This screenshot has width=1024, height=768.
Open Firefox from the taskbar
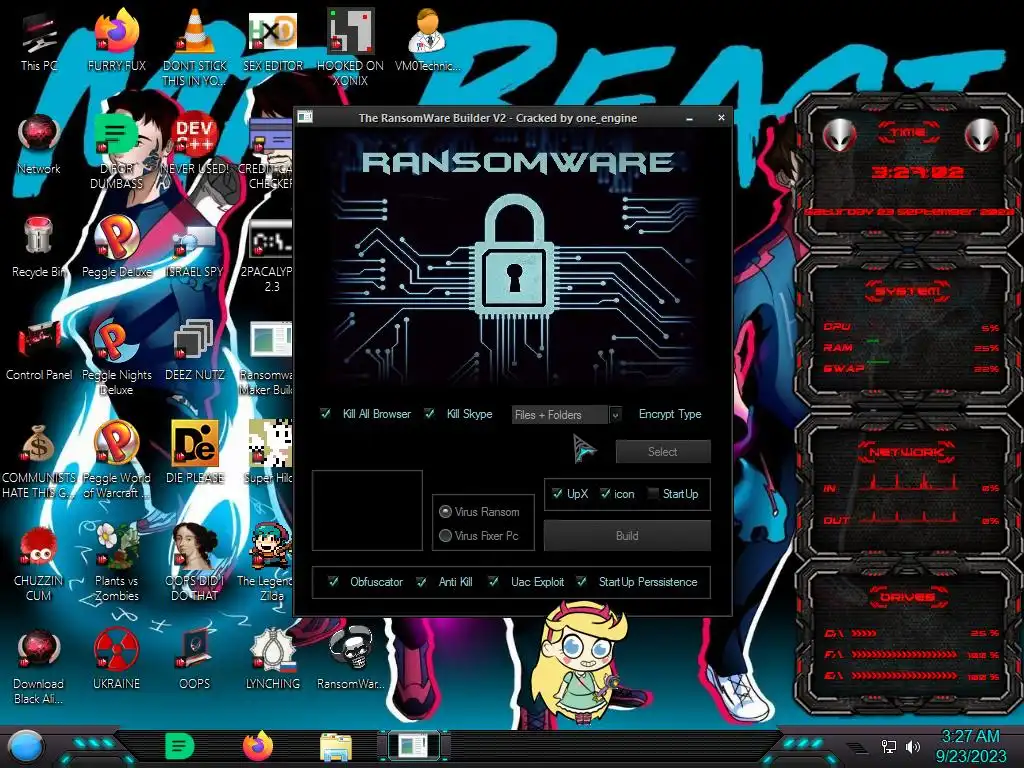click(257, 747)
